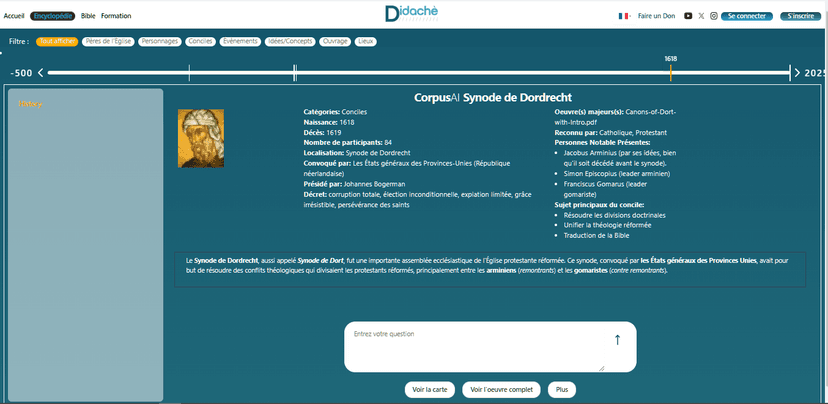Viewport: 828px width, 404px height.
Task: Move timeline later with right chevron
Action: [796, 73]
